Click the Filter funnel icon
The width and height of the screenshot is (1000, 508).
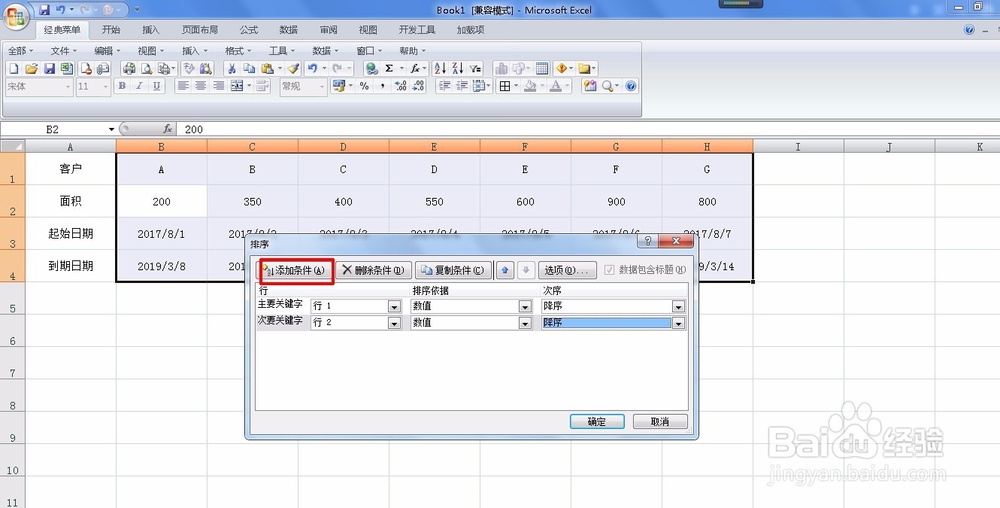point(475,69)
